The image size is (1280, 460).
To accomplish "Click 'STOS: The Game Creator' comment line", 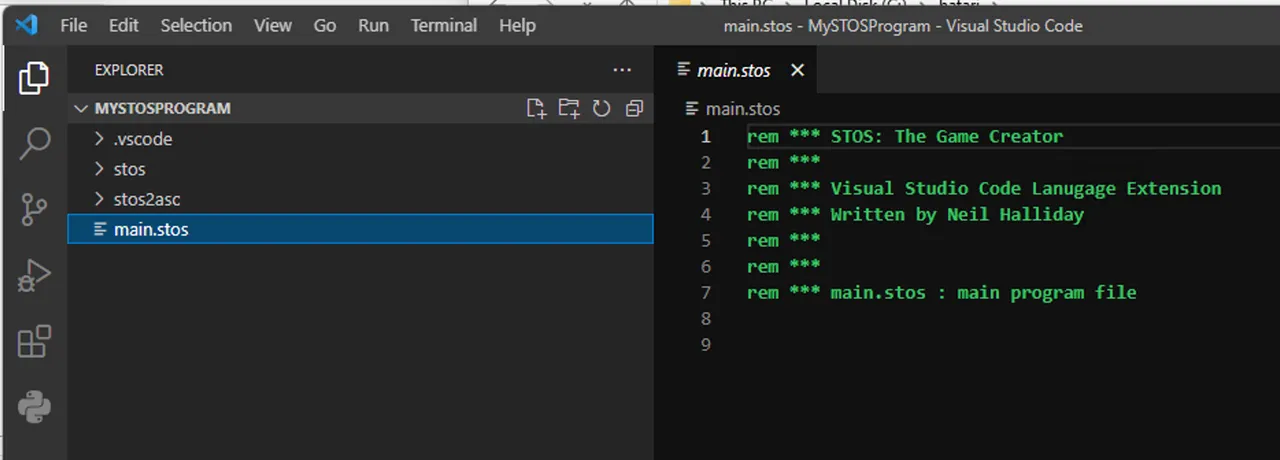I will tap(905, 136).
